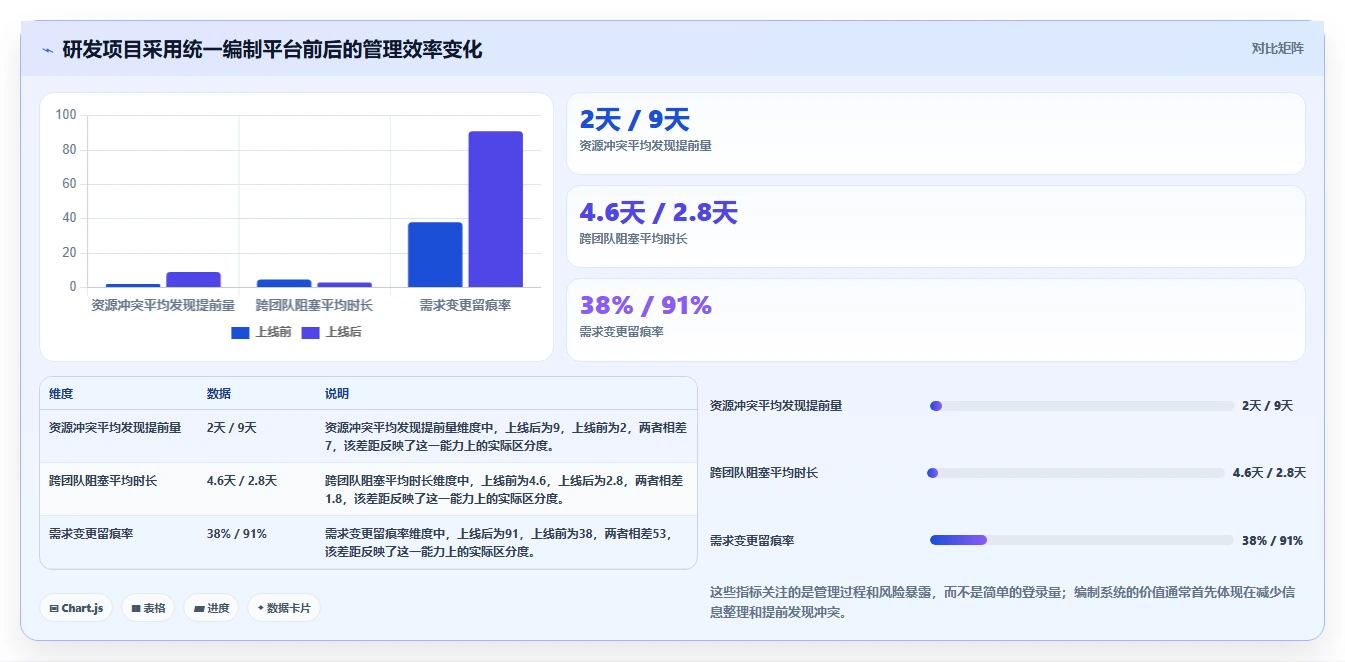This screenshot has height=662, width=1345.
Task: Click the 需求变更留痕率 chart axis label
Action: pos(465,305)
